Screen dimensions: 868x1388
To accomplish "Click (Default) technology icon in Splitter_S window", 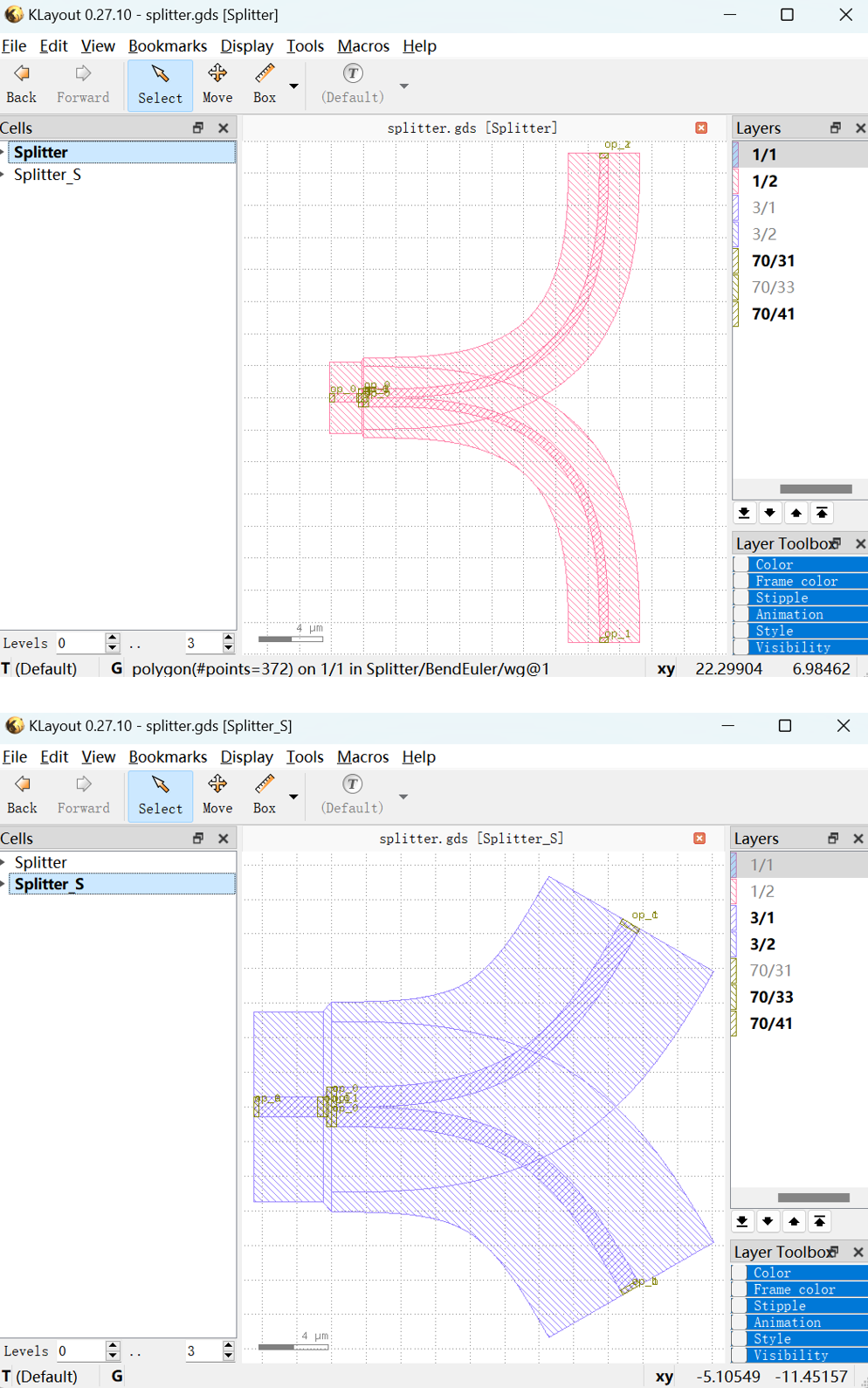I will pos(353,795).
